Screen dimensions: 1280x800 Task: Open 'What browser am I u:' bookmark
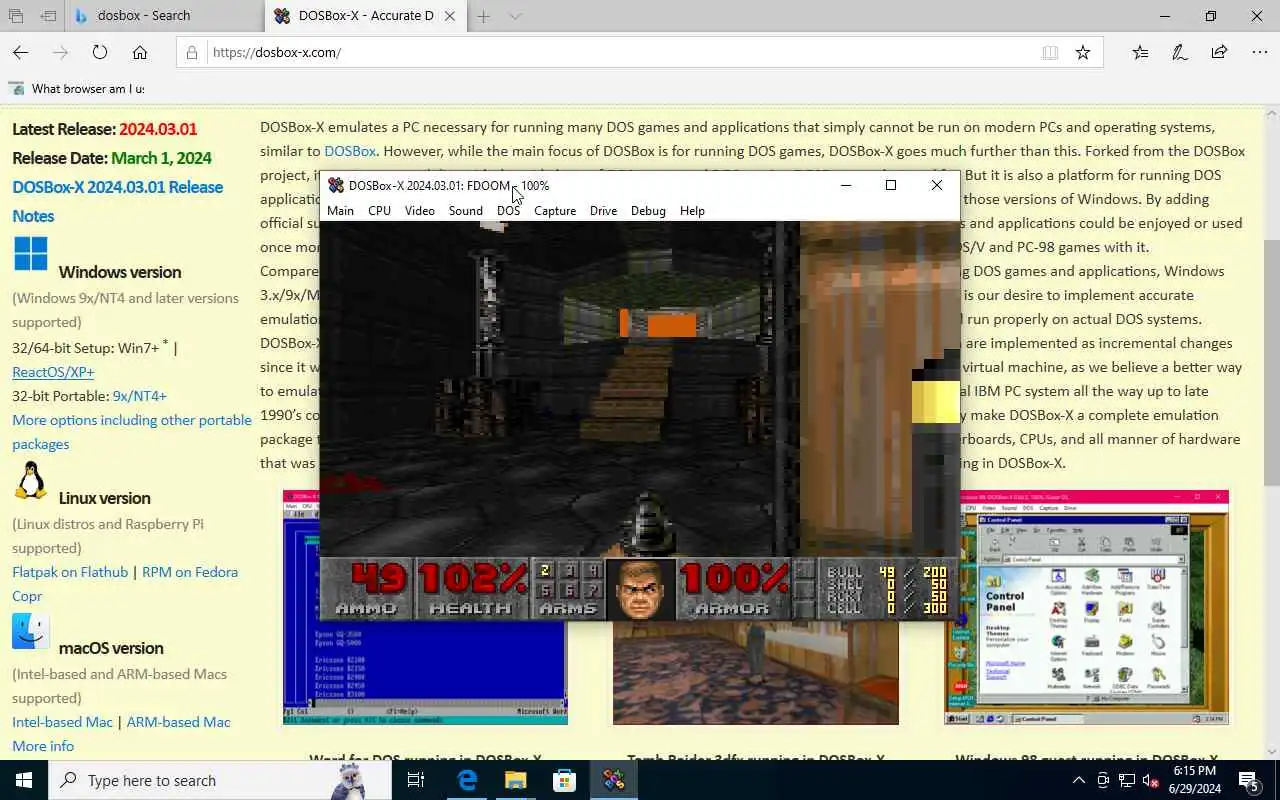pyautogui.click(x=77, y=89)
